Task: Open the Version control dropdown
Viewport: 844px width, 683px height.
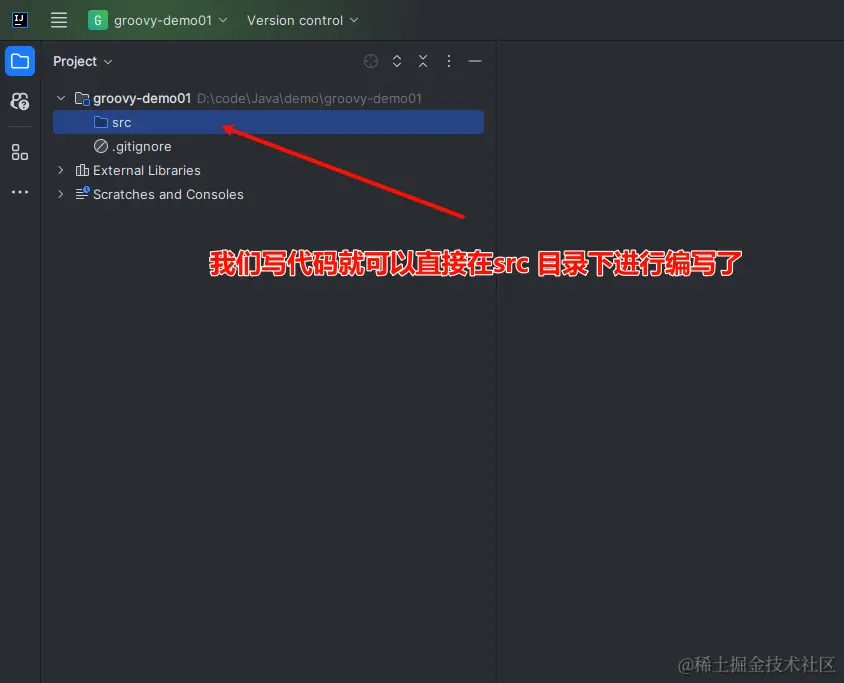Action: coord(302,20)
